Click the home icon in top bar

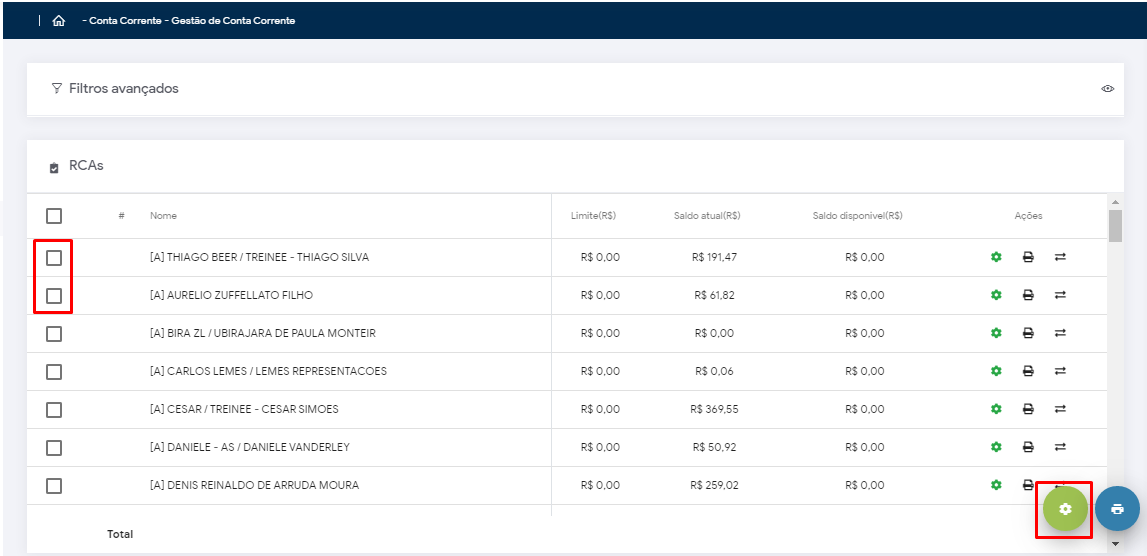click(x=59, y=21)
